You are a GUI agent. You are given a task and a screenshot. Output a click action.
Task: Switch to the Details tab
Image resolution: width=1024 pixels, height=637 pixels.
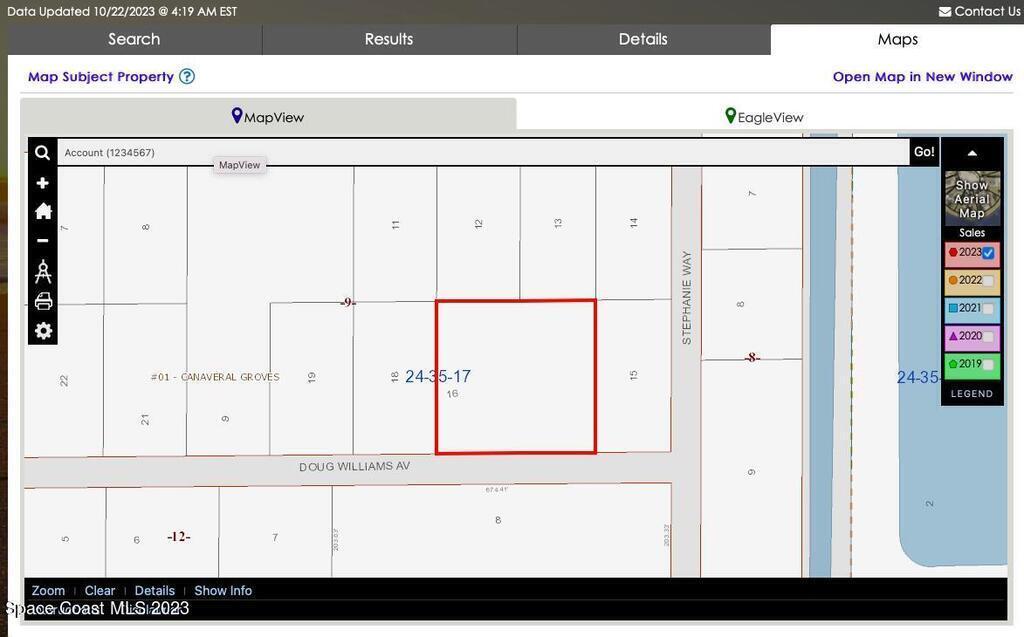tap(643, 39)
